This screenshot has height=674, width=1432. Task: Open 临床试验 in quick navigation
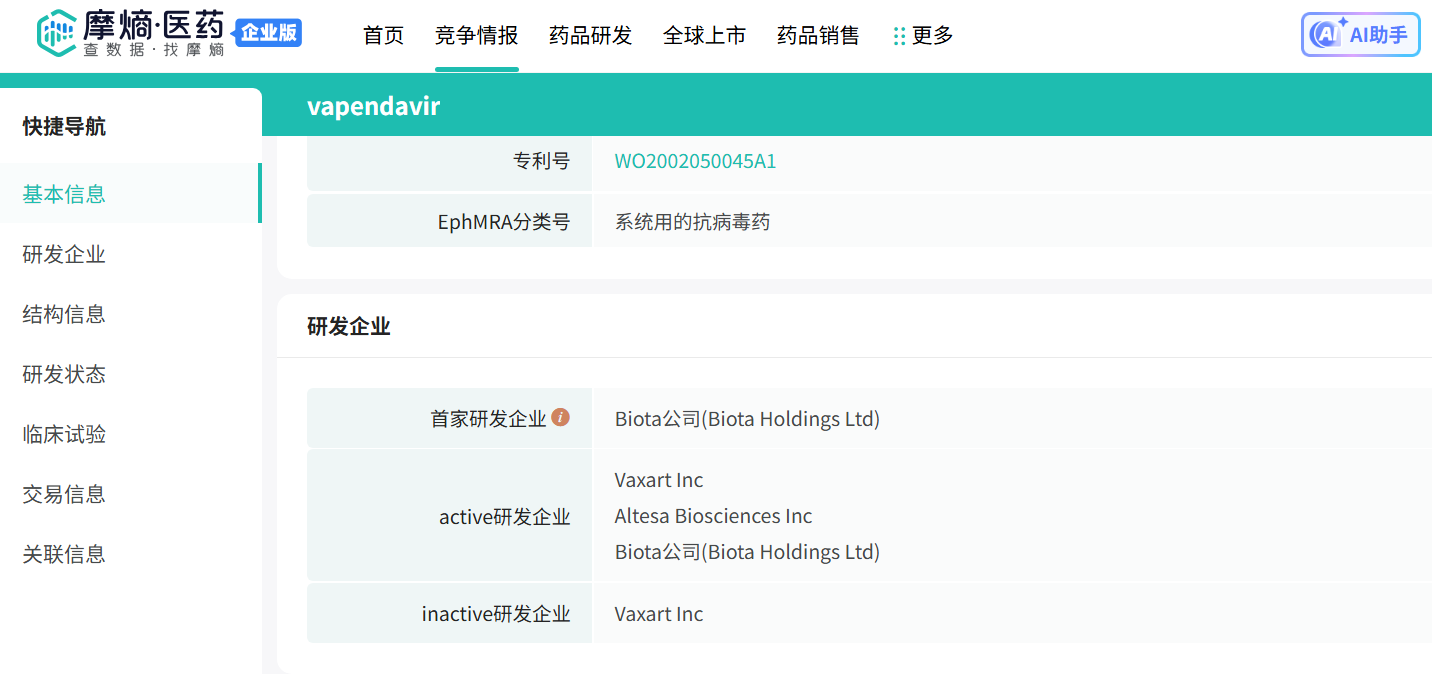coord(64,434)
